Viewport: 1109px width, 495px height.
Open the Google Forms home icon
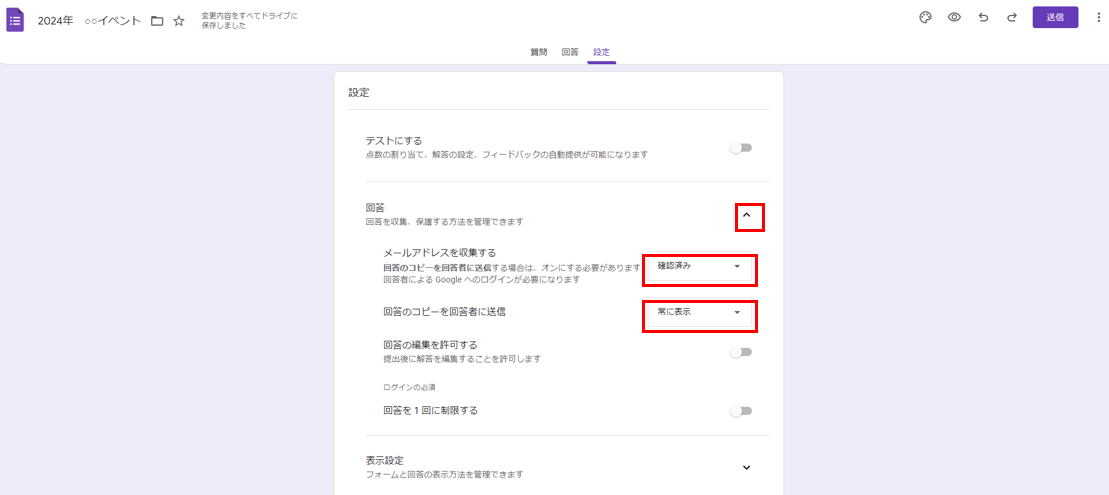click(x=16, y=20)
